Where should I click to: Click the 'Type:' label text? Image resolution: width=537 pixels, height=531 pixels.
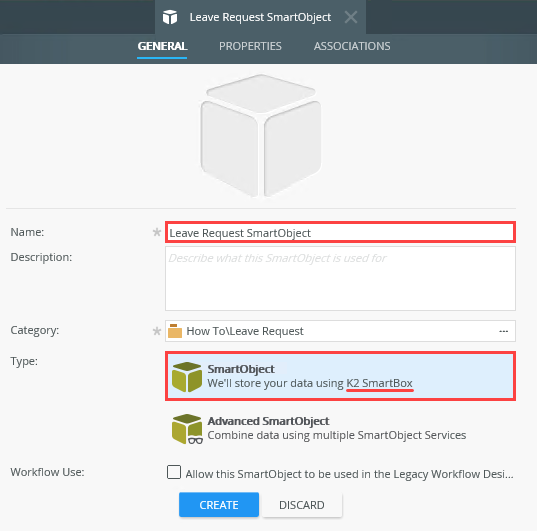tap(24, 361)
